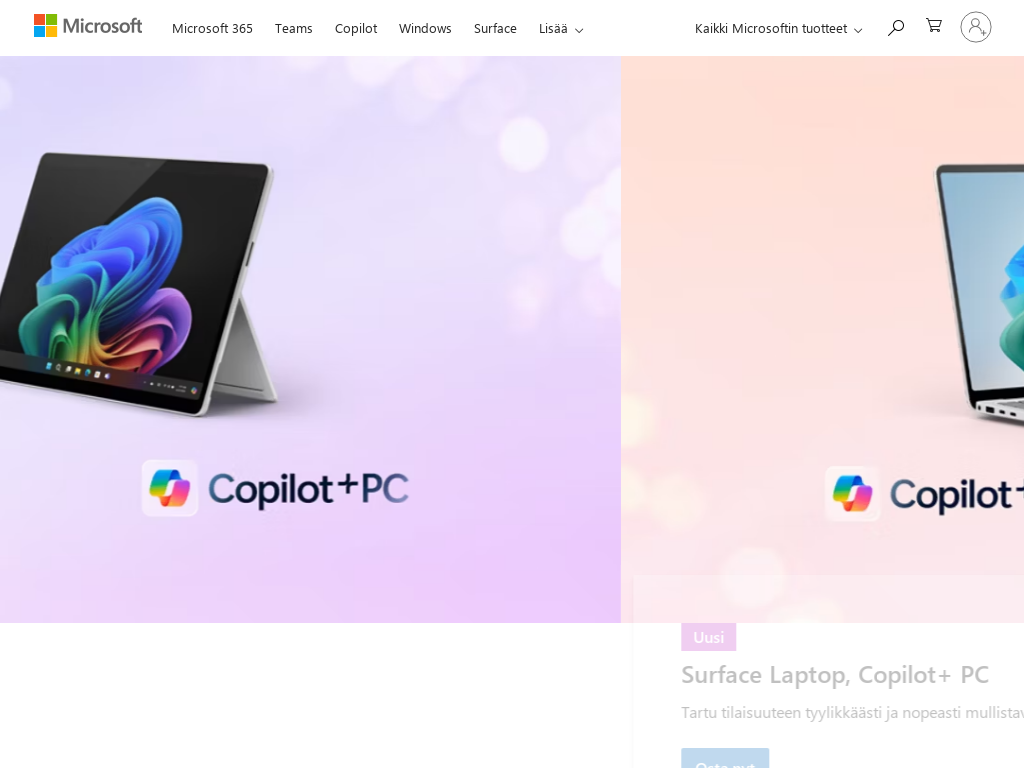Select Copilot in the navigation bar
The width and height of the screenshot is (1024, 768).
[x=356, y=29]
